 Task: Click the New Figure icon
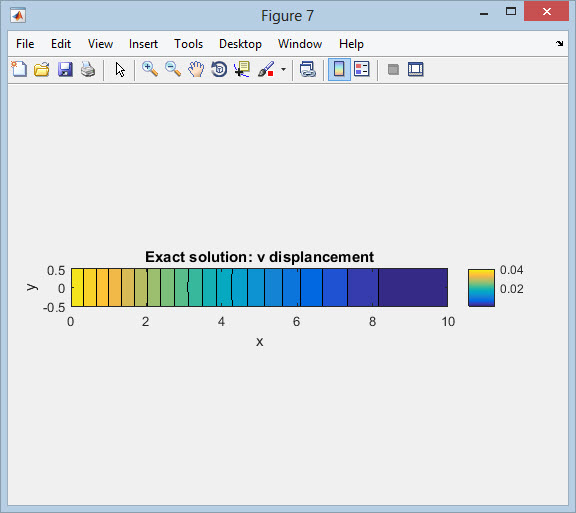19,69
